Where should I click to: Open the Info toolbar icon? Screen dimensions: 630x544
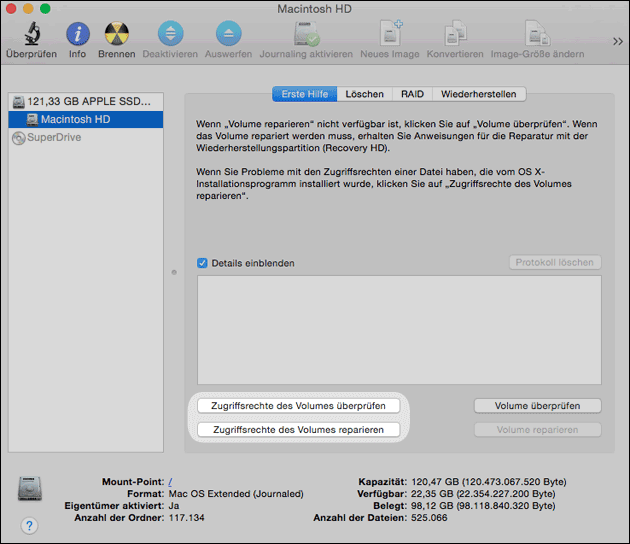coord(78,34)
